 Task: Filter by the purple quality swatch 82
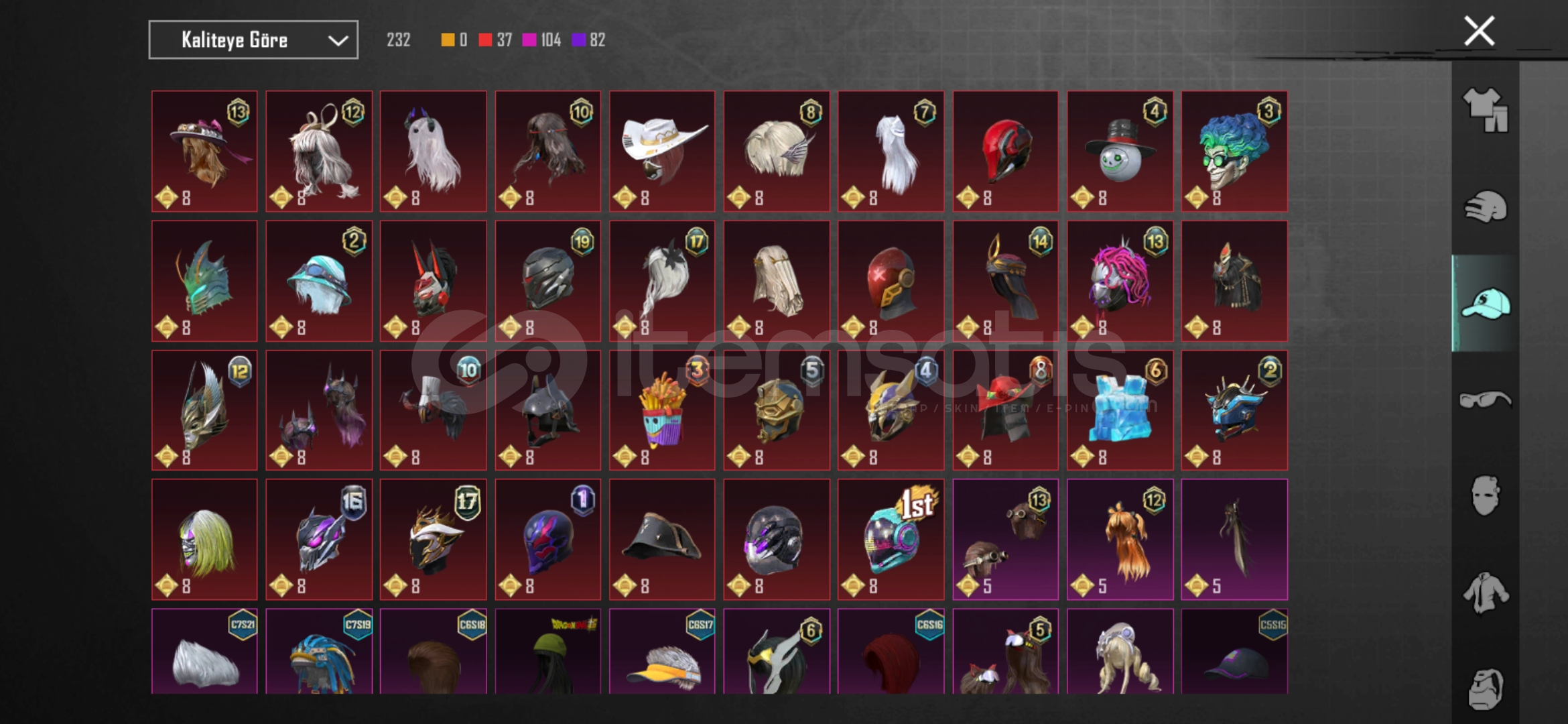[588, 40]
